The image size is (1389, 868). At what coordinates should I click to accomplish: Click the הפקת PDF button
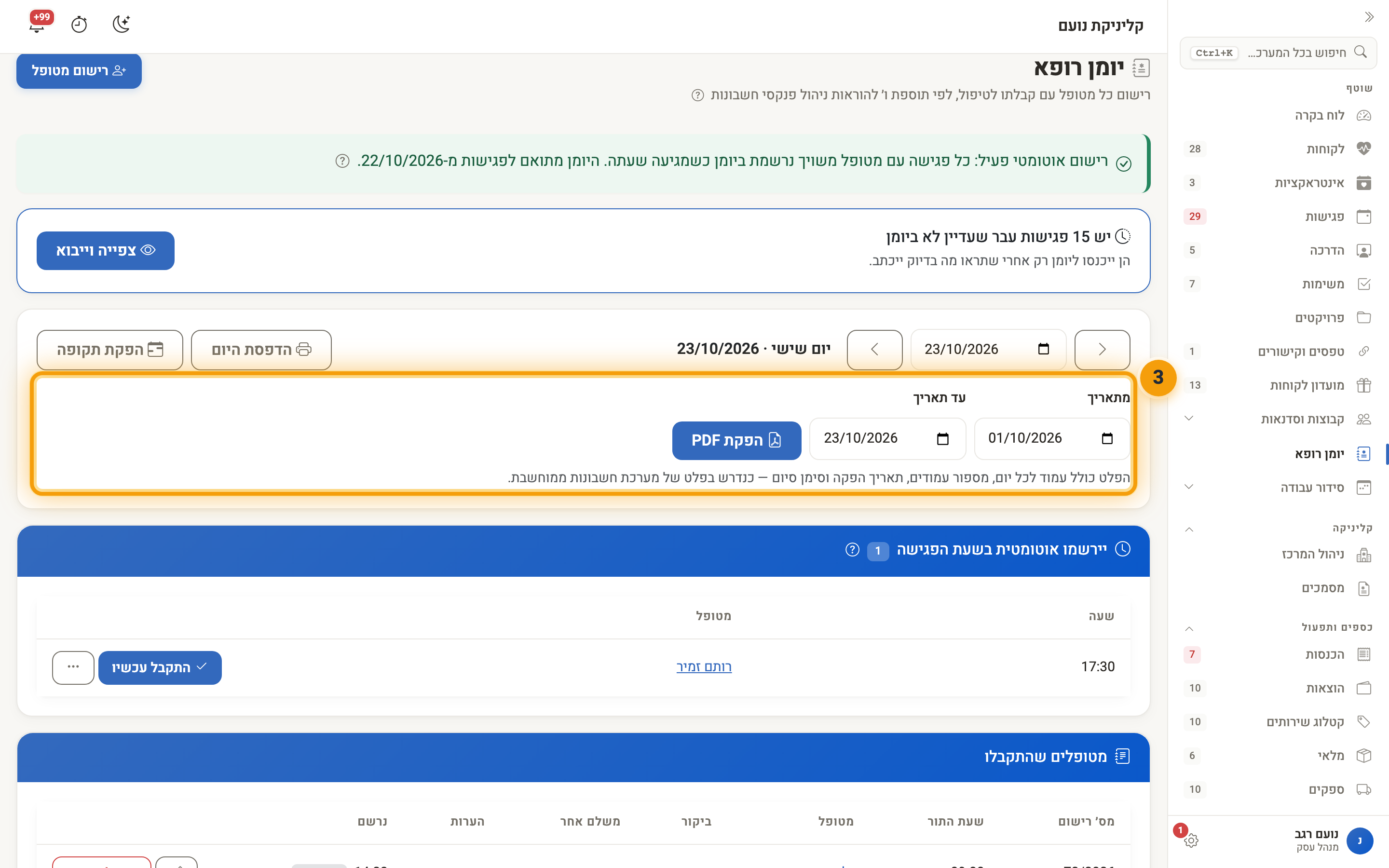(x=736, y=440)
